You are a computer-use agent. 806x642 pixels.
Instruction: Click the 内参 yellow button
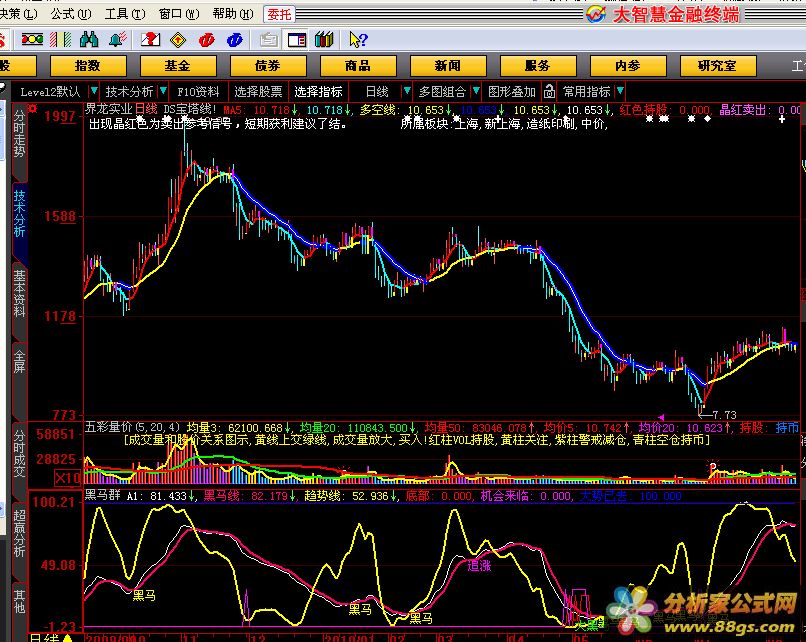[x=628, y=66]
